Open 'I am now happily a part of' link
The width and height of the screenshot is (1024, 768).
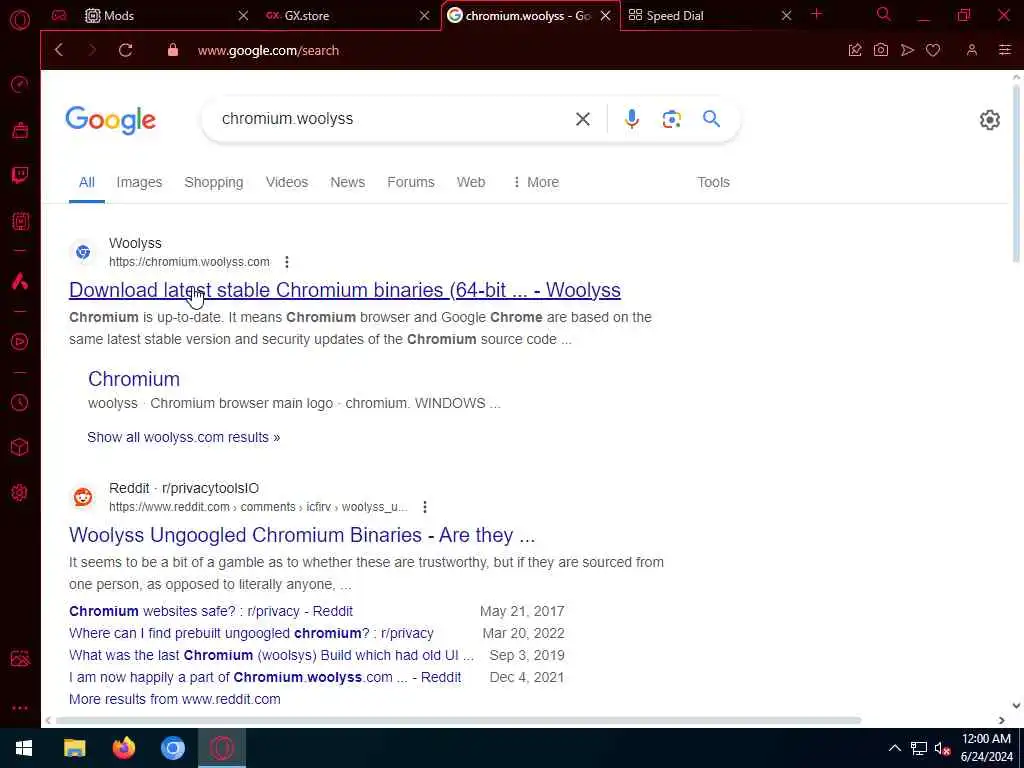pyautogui.click(x=265, y=677)
